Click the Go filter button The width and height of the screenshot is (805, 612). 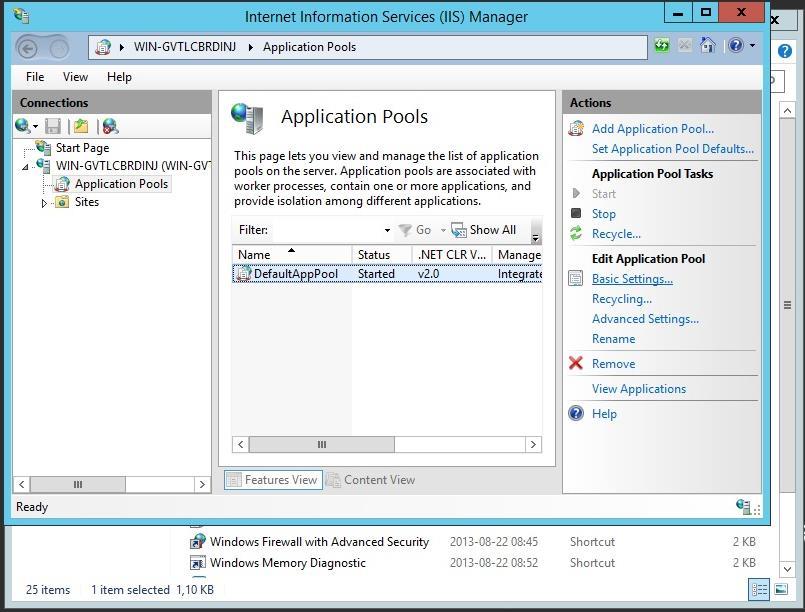(415, 230)
